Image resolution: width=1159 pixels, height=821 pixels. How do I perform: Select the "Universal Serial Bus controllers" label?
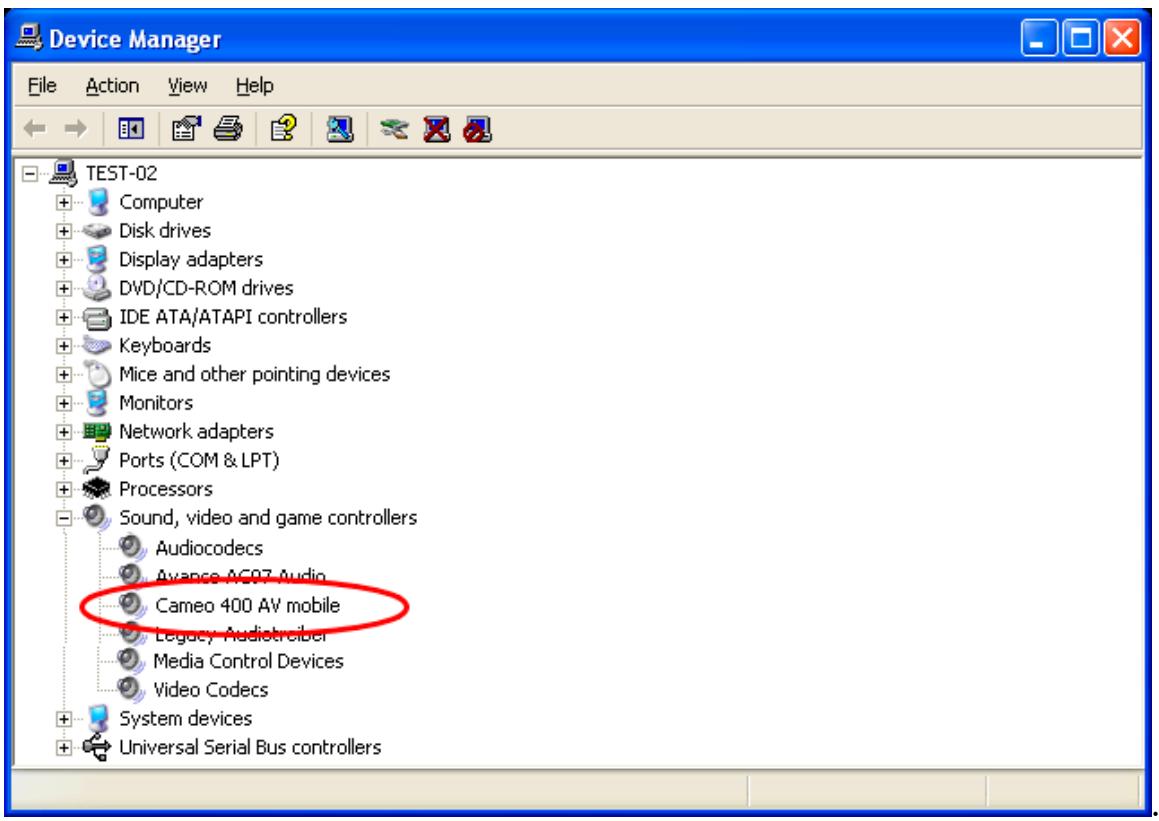(x=251, y=748)
